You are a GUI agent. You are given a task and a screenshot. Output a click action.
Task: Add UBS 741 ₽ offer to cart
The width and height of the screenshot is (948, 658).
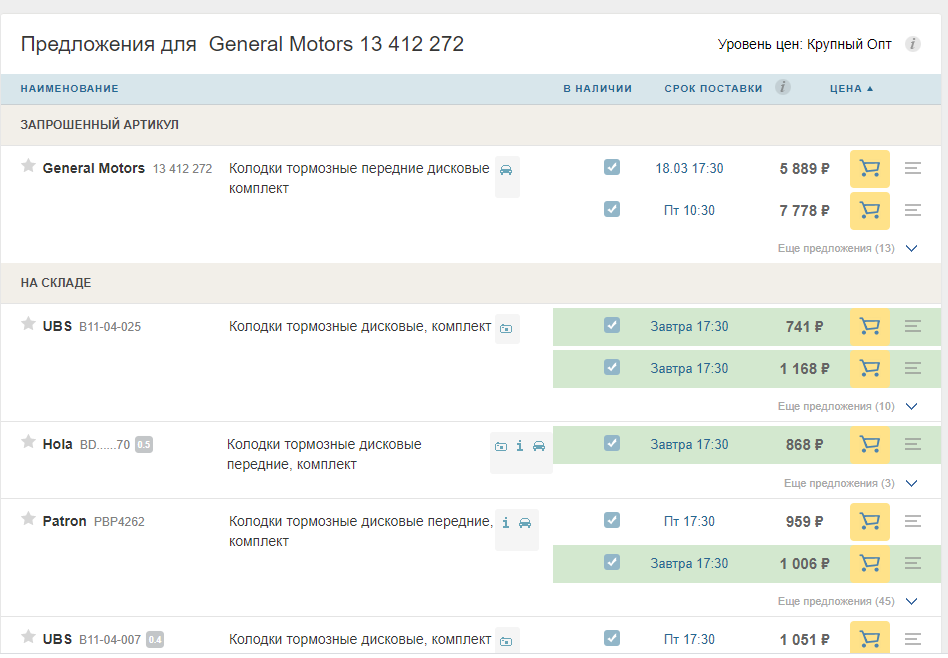click(869, 327)
